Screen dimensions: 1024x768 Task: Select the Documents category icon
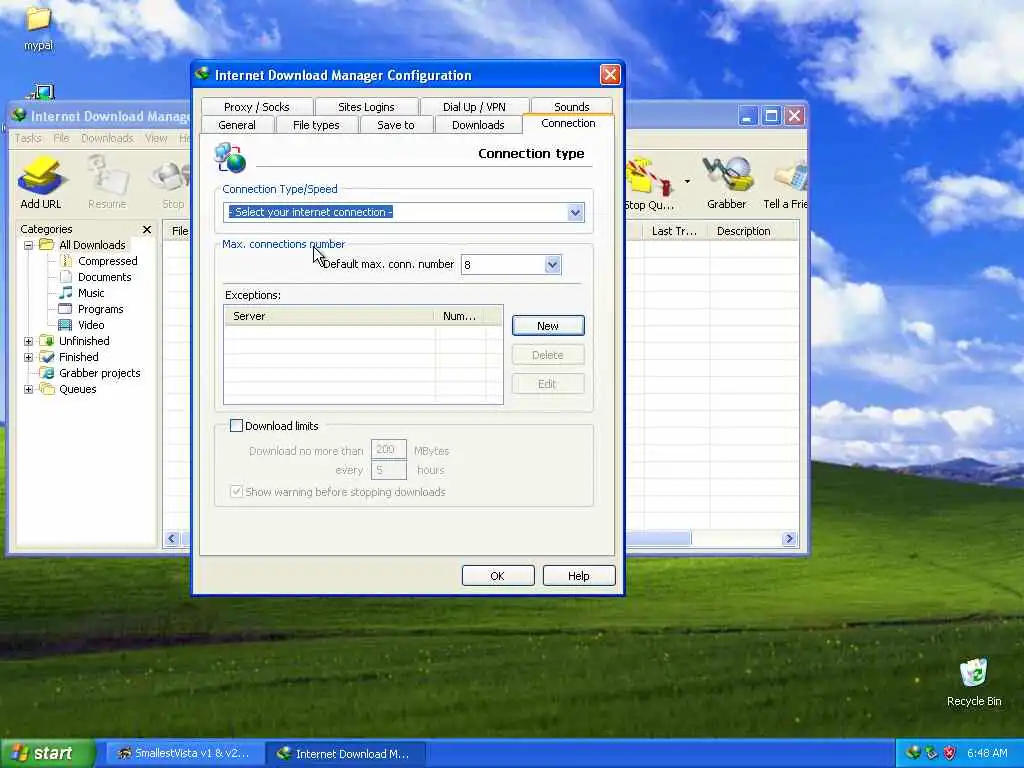pyautogui.click(x=66, y=277)
